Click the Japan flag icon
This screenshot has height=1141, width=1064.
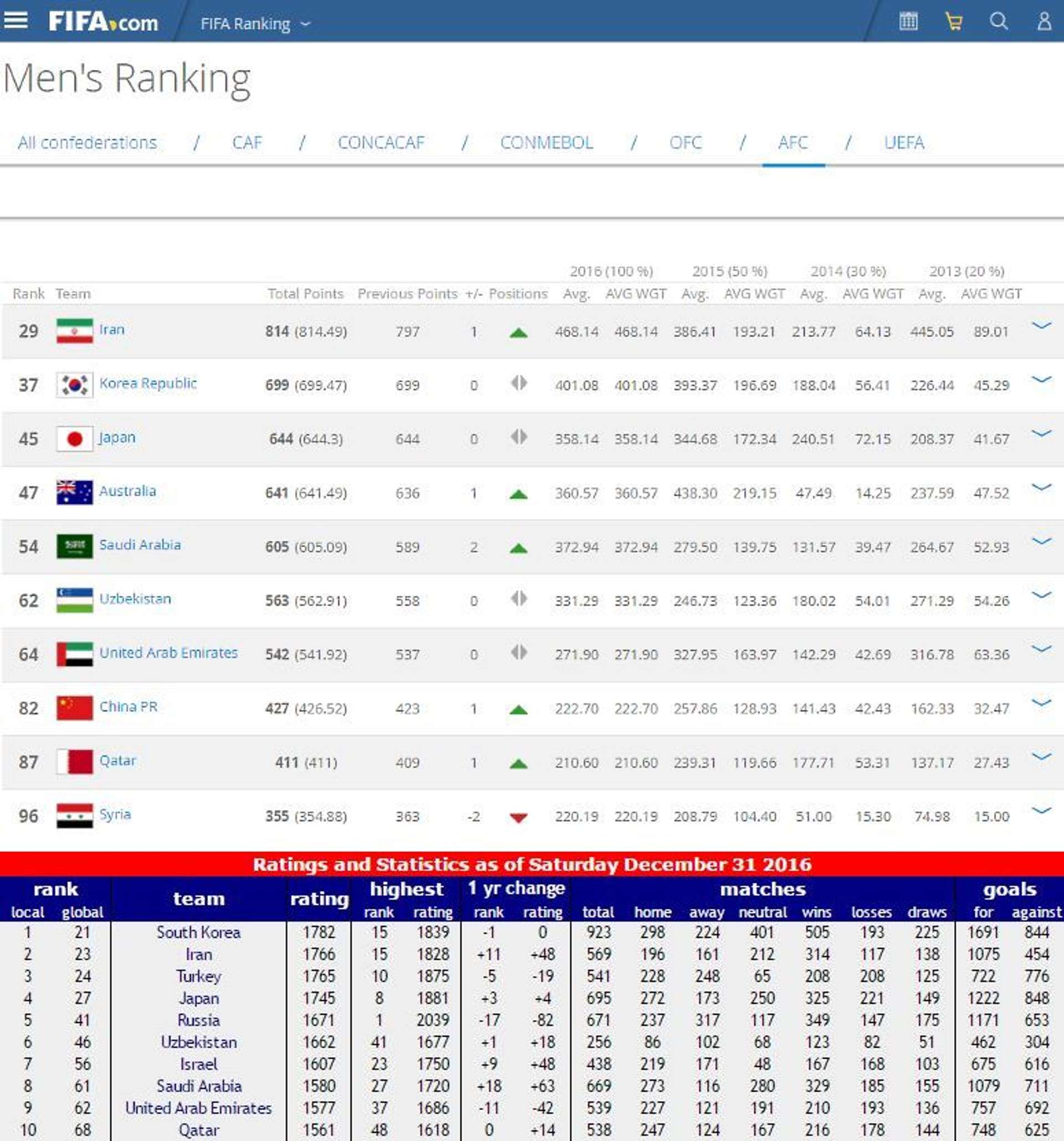coord(75,438)
